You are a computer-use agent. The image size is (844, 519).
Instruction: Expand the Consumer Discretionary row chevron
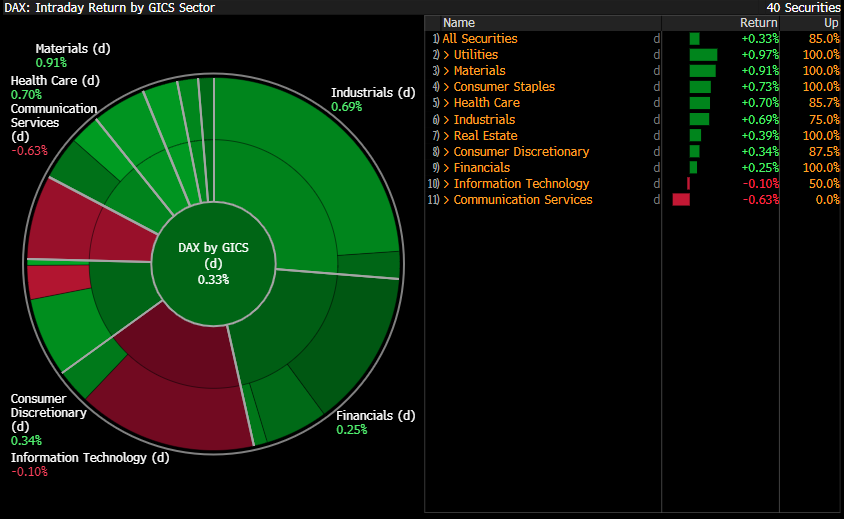point(446,152)
